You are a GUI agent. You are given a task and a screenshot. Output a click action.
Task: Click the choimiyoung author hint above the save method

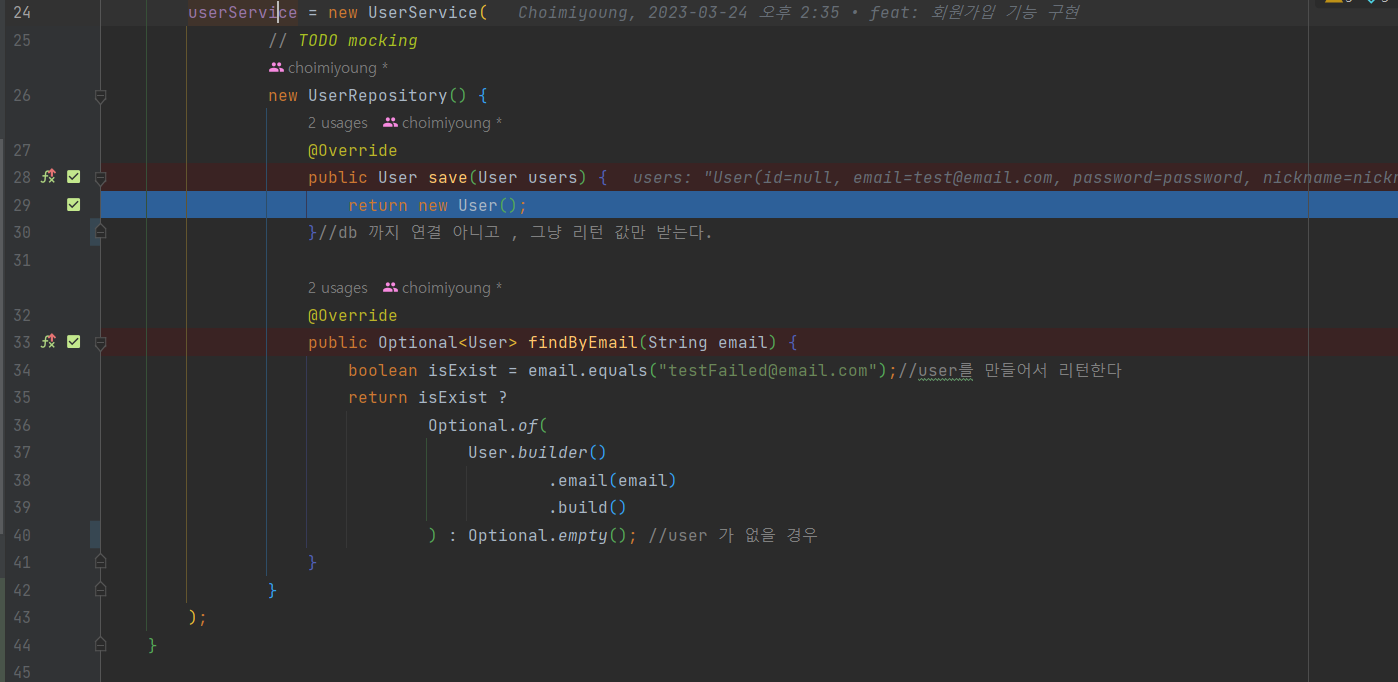pos(443,123)
